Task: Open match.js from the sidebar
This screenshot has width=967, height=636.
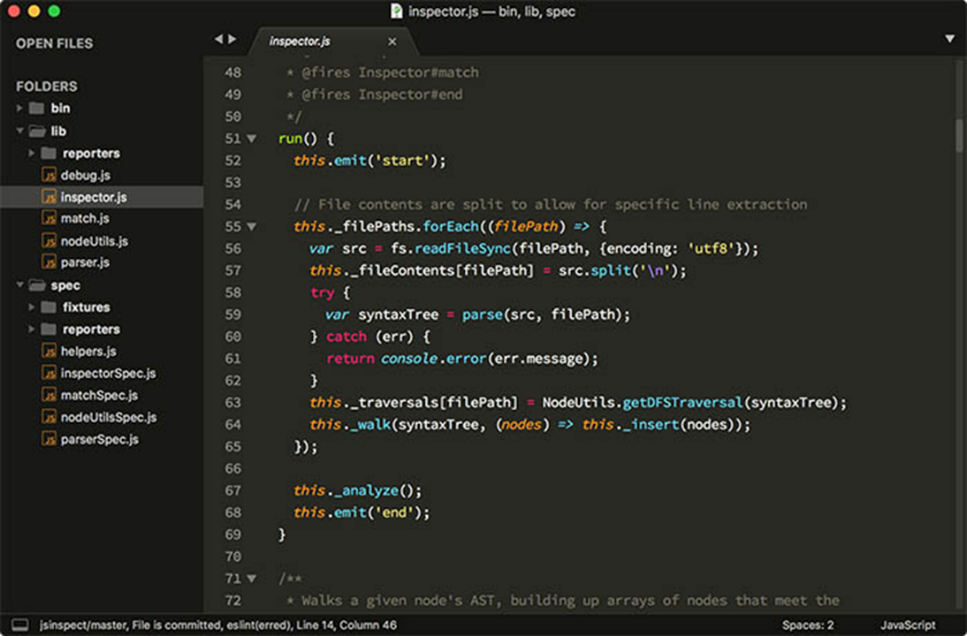Action: coord(85,218)
